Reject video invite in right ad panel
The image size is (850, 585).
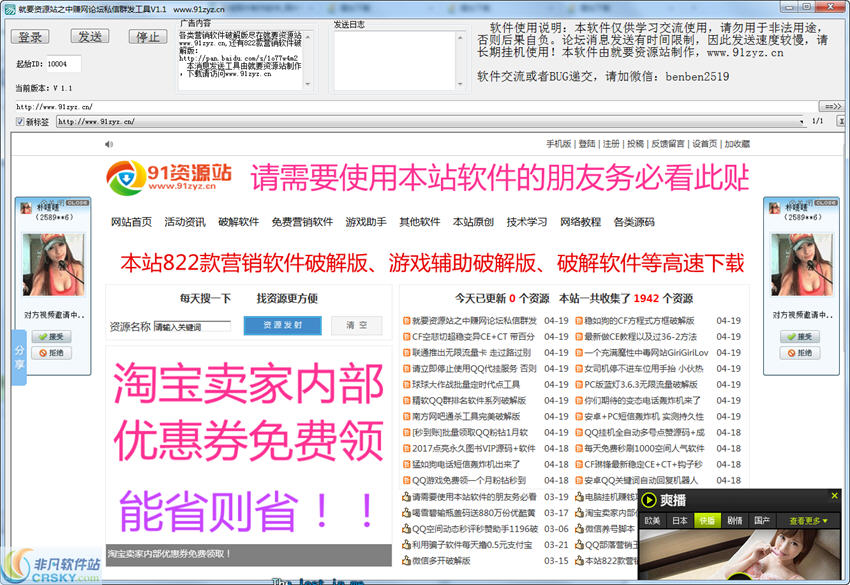(x=800, y=353)
